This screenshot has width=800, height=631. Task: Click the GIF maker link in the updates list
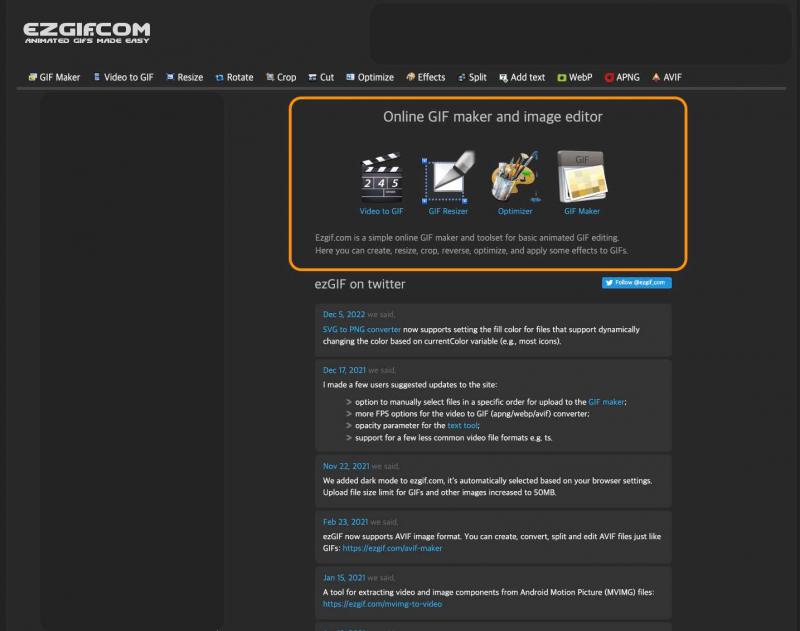pyautogui.click(x=606, y=402)
